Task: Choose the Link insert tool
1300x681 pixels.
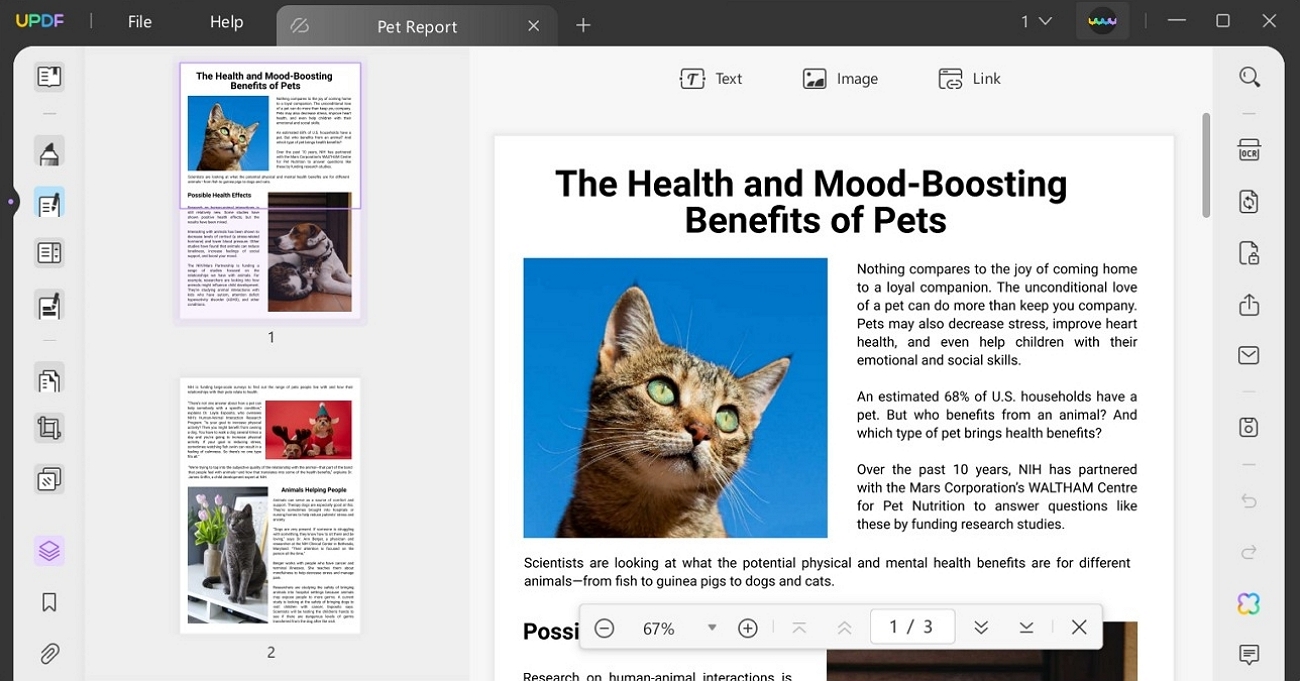Action: tap(969, 79)
